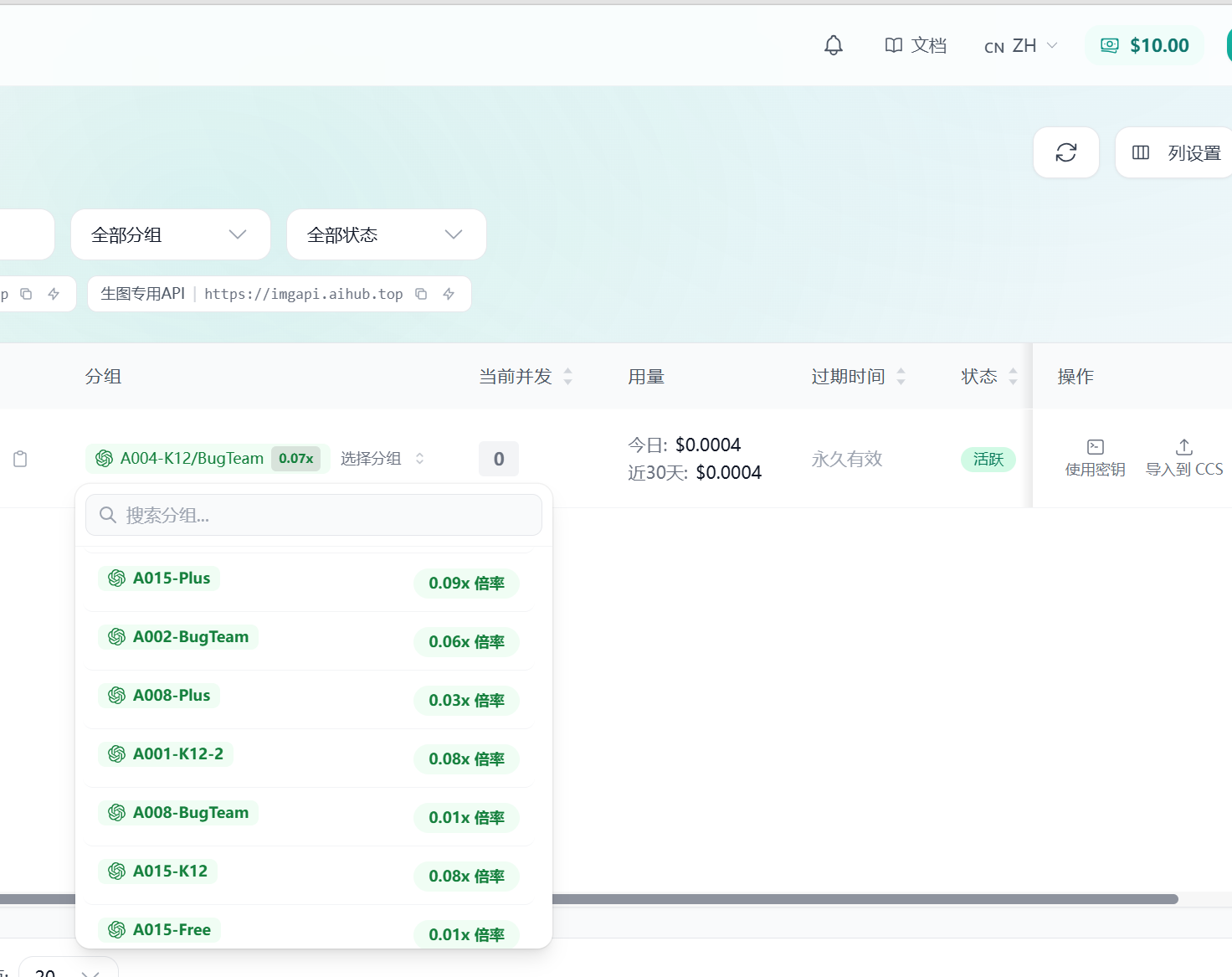Click the $10.00 balance button
This screenshot has width=1232, height=977.
pyautogui.click(x=1145, y=45)
